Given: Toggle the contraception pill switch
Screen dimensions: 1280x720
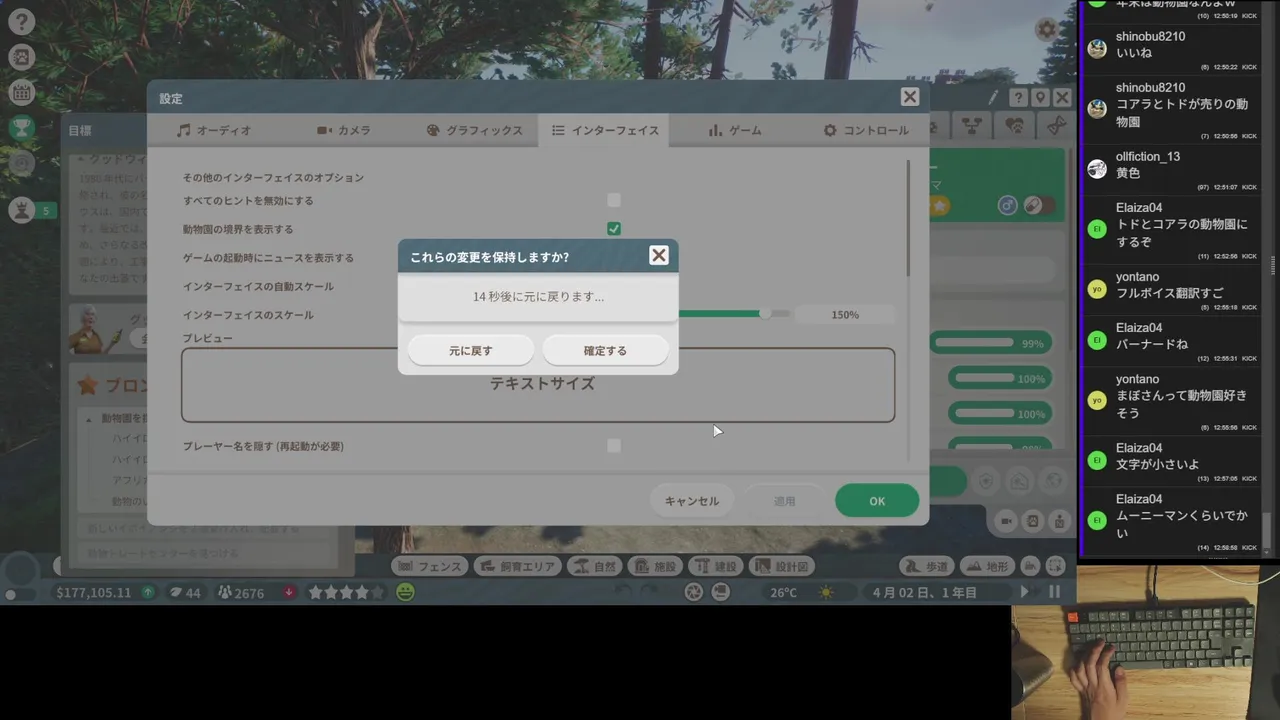Looking at the screenshot, I should coord(1040,205).
